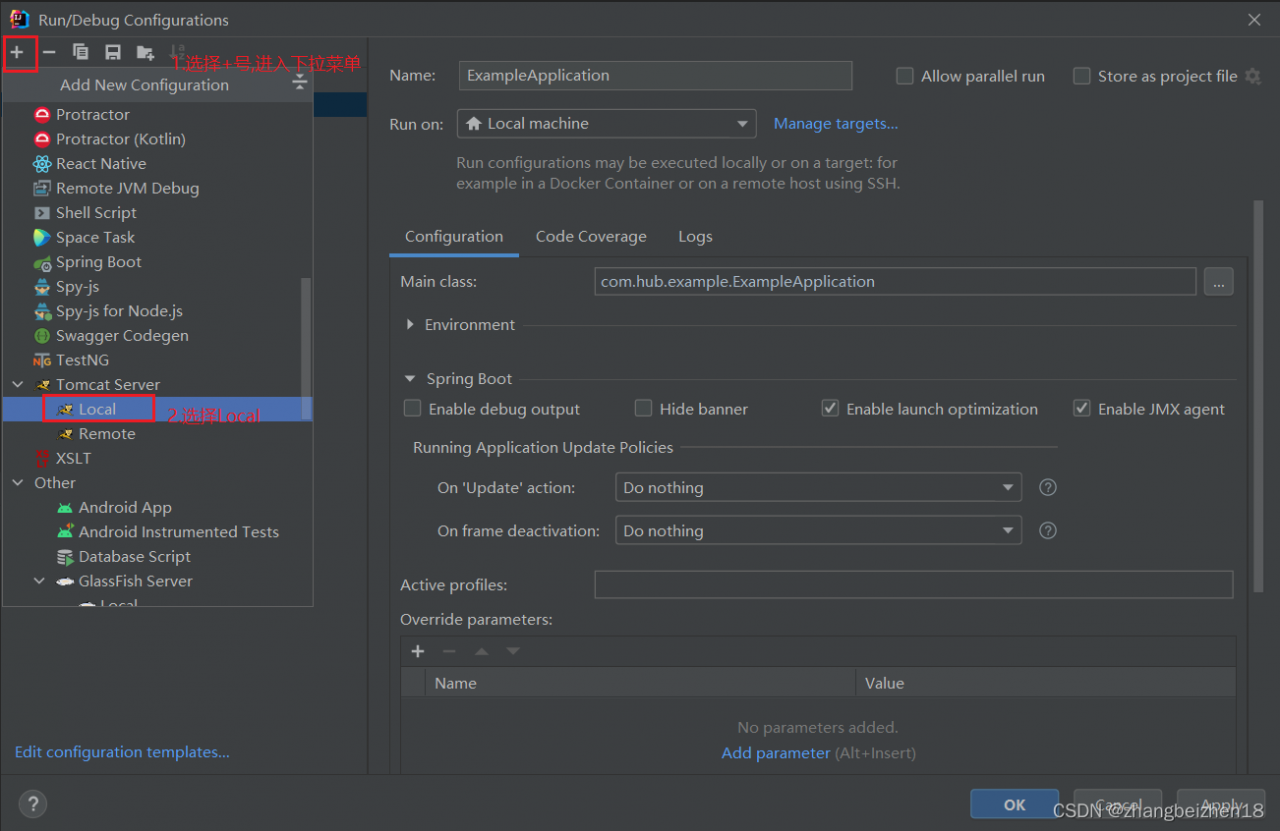Click the Protractor (Kotlin) icon
The image size is (1280, 831).
(x=42, y=139)
